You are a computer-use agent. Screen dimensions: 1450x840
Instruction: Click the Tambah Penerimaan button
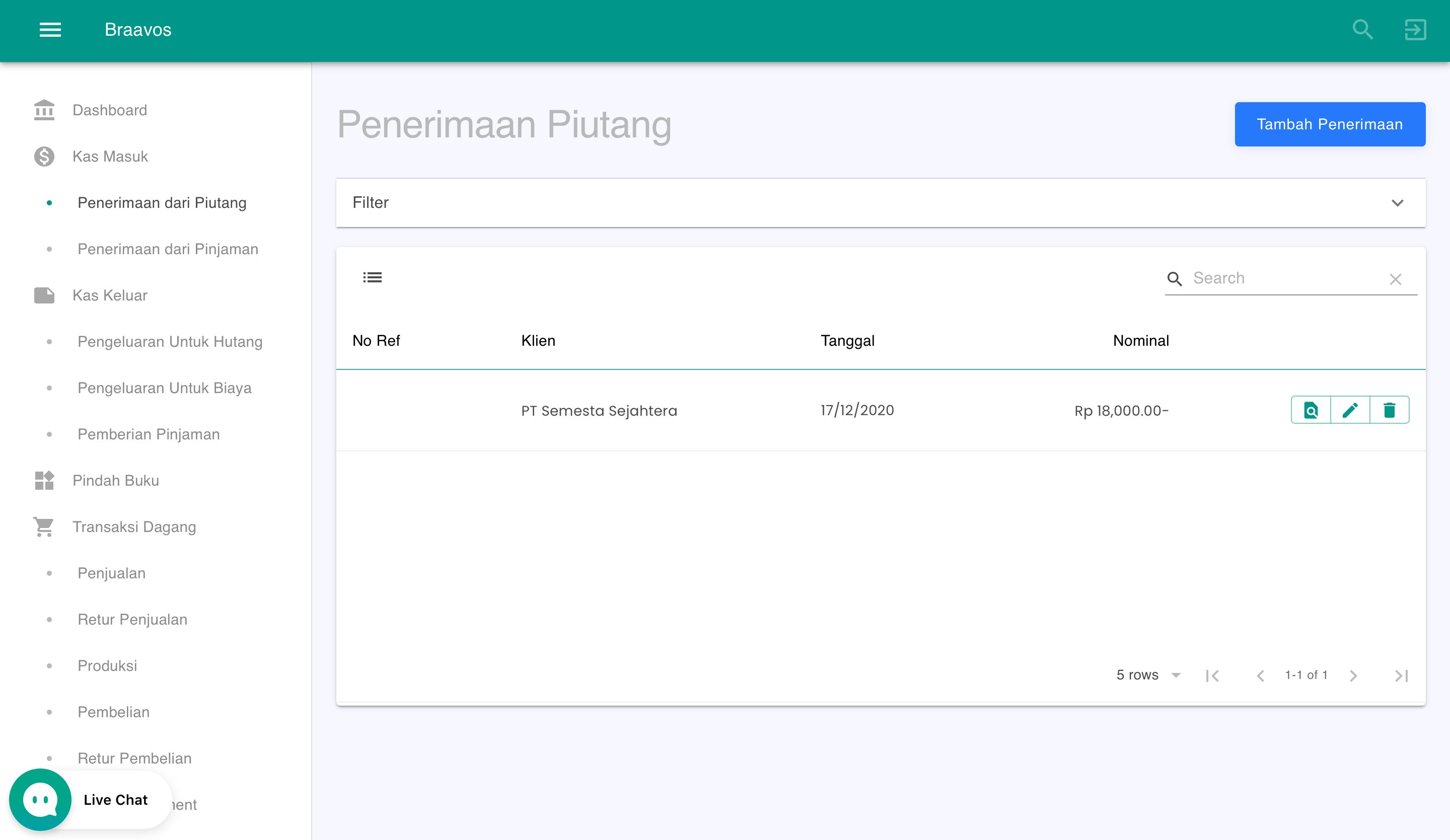pos(1330,124)
